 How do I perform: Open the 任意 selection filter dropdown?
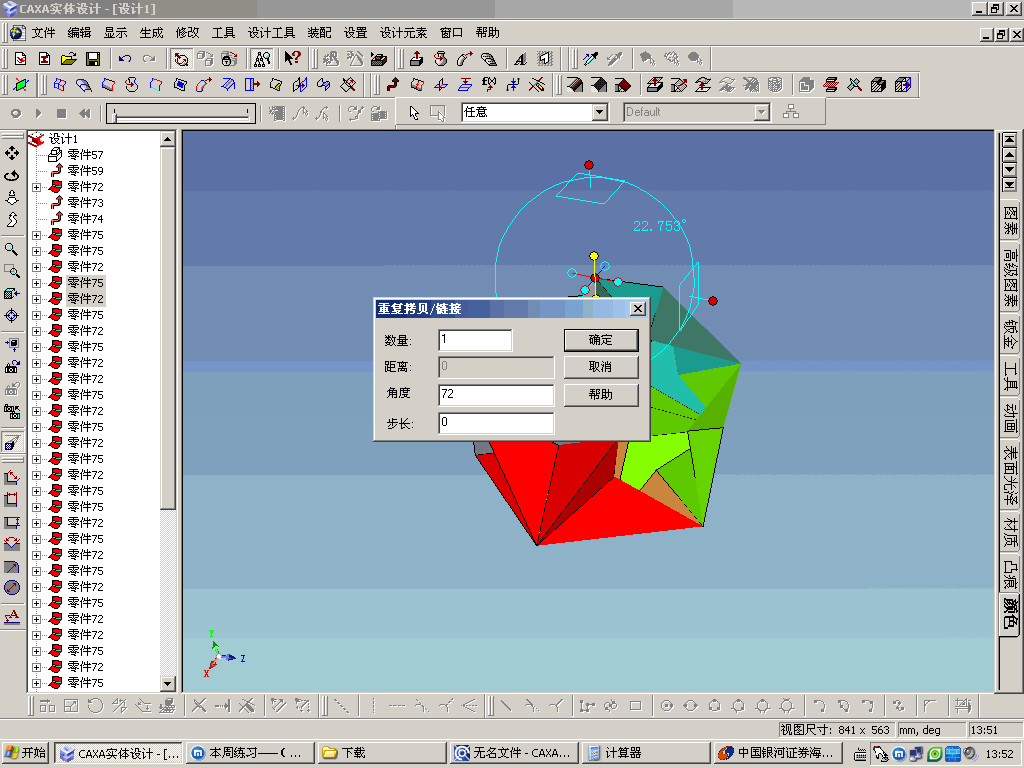pos(600,112)
